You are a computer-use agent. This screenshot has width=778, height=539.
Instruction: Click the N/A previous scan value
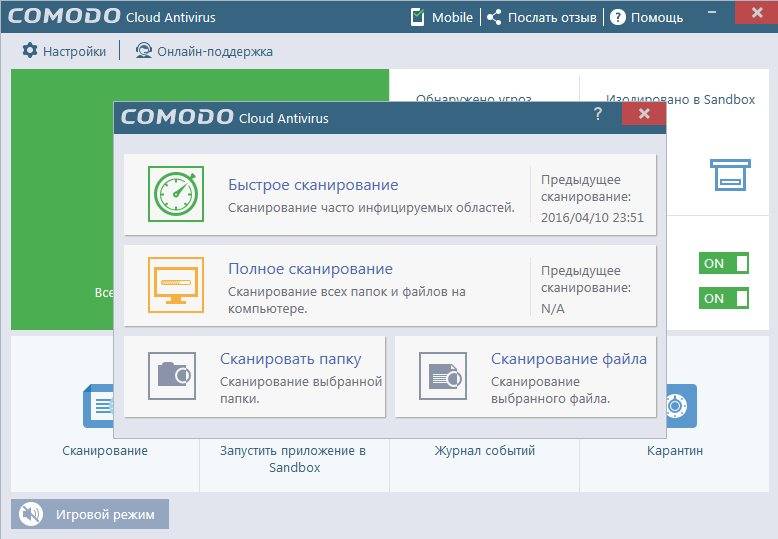tap(553, 308)
